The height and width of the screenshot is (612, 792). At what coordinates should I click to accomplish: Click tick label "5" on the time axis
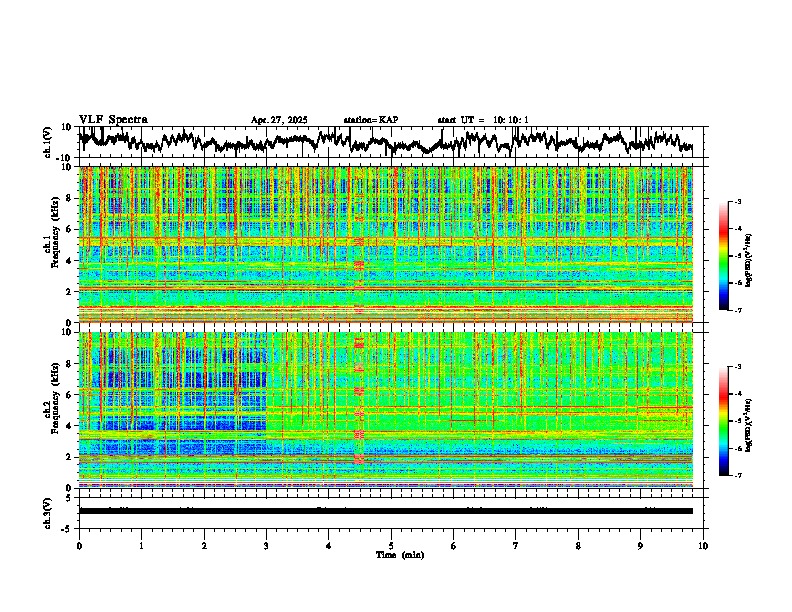point(391,546)
